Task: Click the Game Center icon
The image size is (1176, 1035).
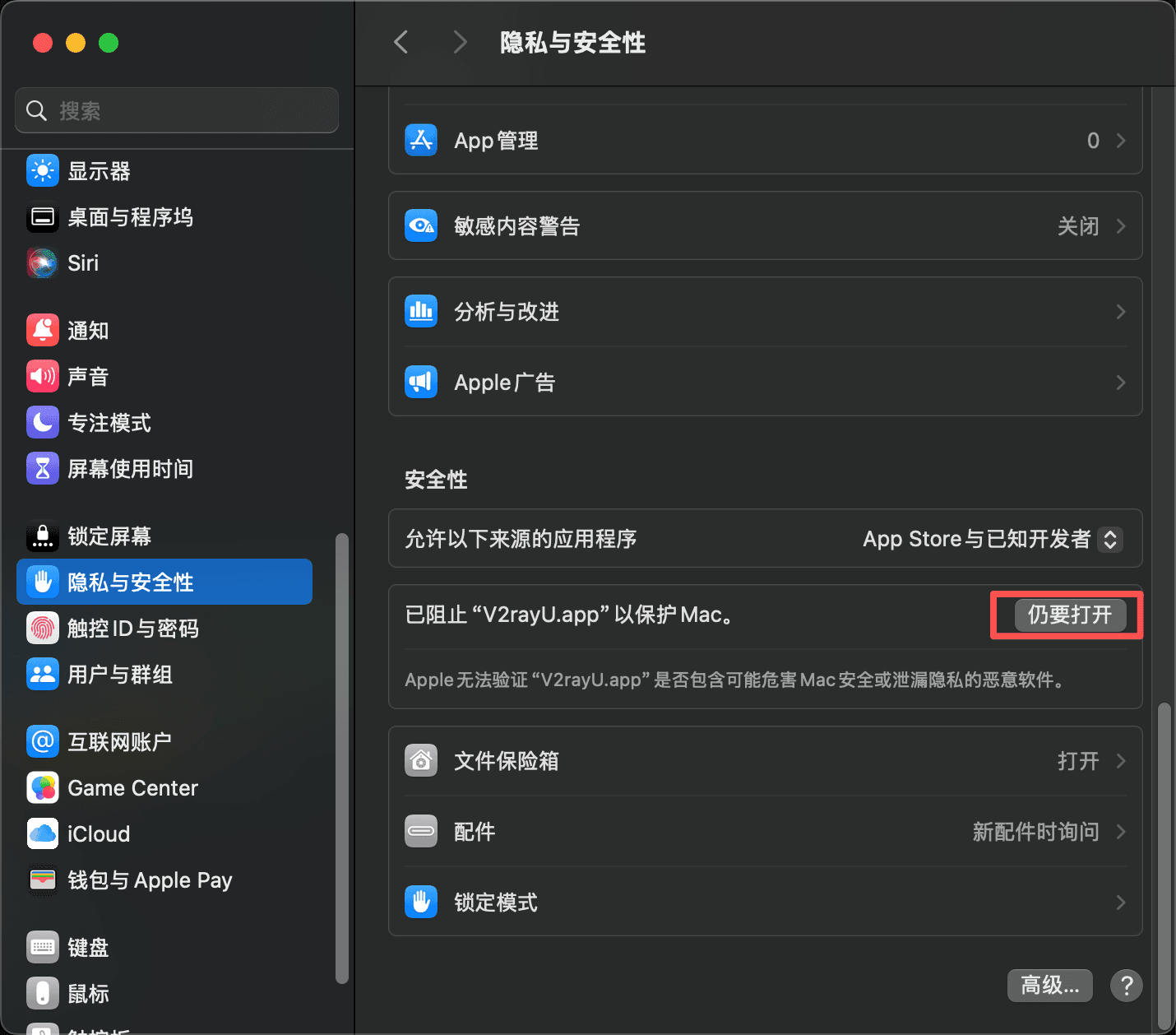Action: pyautogui.click(x=43, y=788)
